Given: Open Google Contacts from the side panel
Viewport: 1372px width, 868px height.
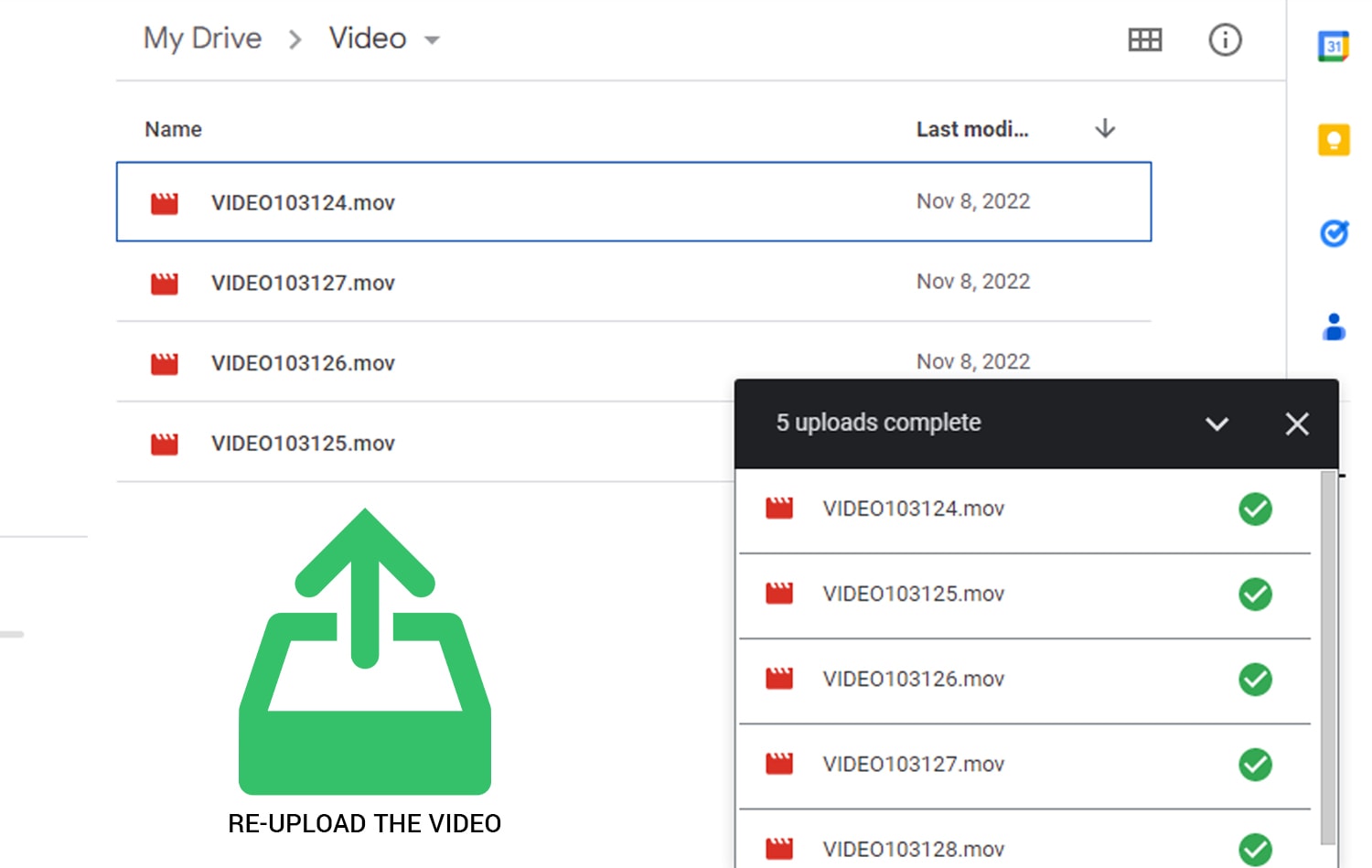Looking at the screenshot, I should 1334,327.
